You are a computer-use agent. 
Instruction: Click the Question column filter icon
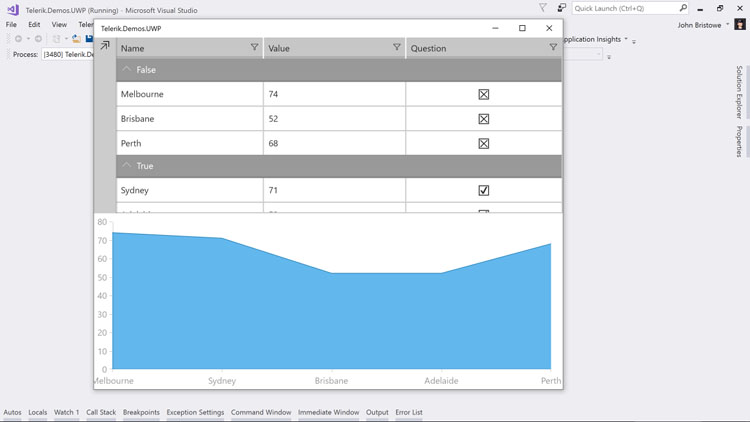[x=553, y=47]
